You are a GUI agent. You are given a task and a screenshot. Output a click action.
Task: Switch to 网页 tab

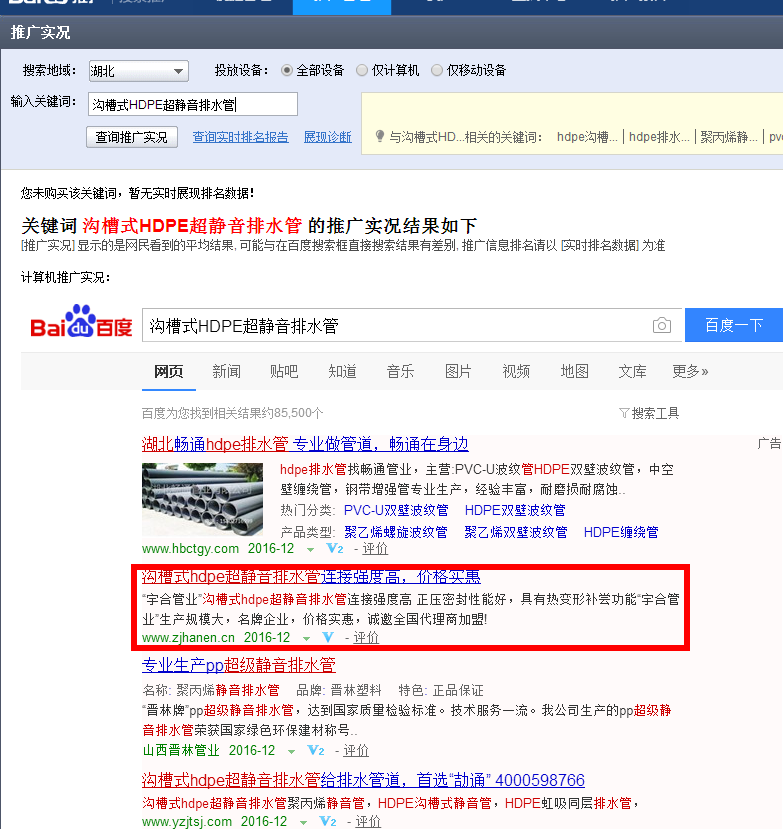pos(169,372)
